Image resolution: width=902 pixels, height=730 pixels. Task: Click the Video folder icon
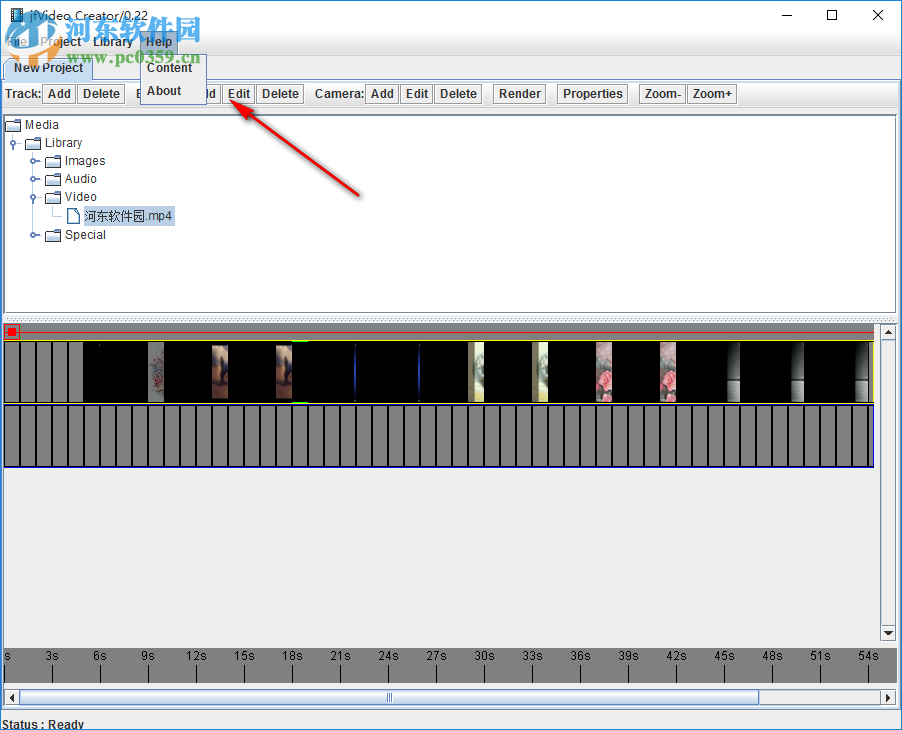(53, 197)
